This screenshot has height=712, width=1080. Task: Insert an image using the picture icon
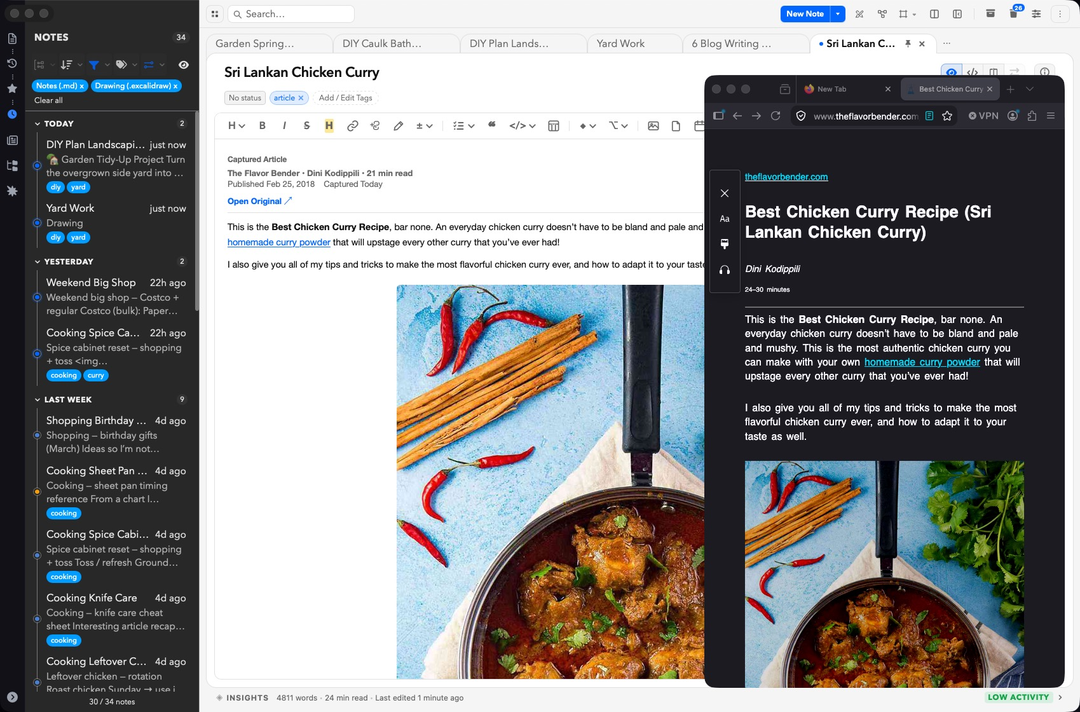coord(653,126)
